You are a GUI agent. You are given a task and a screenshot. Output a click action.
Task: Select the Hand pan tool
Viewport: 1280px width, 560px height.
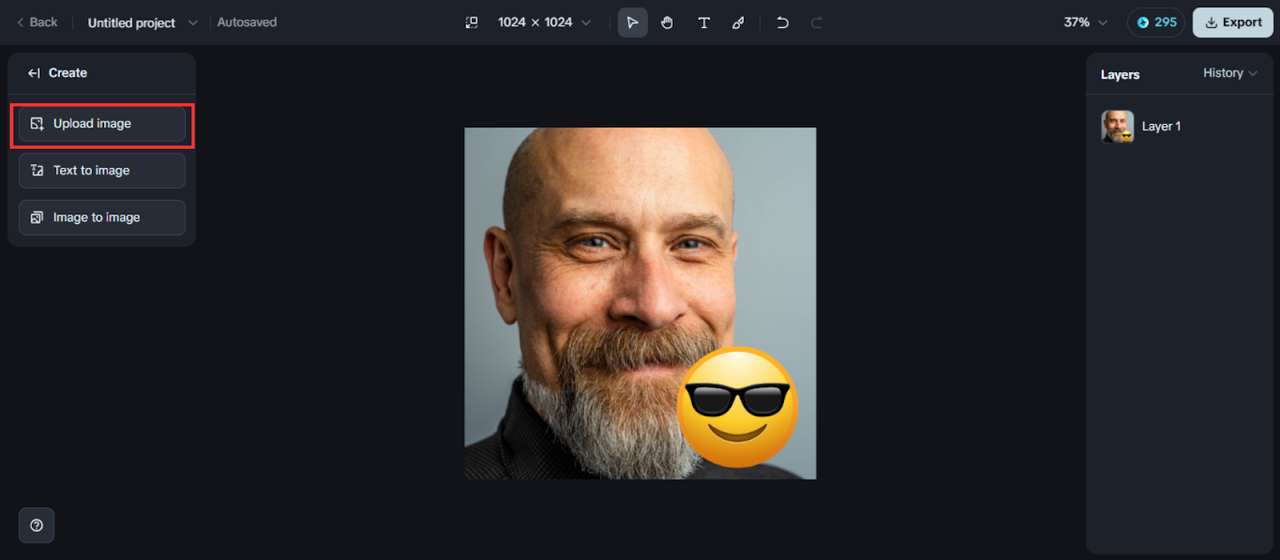tap(667, 22)
